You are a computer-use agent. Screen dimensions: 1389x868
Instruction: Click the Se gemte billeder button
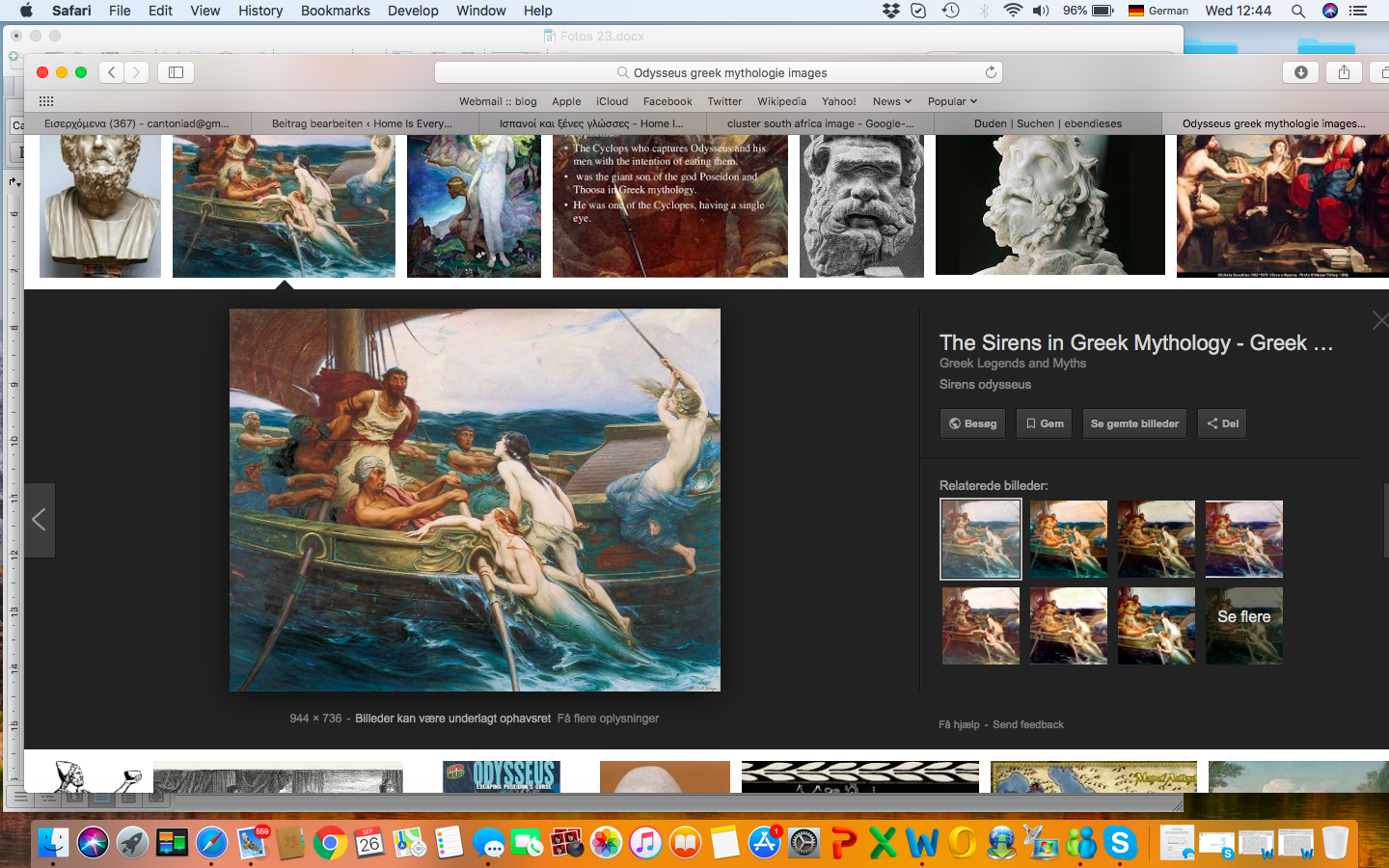pyautogui.click(x=1134, y=423)
